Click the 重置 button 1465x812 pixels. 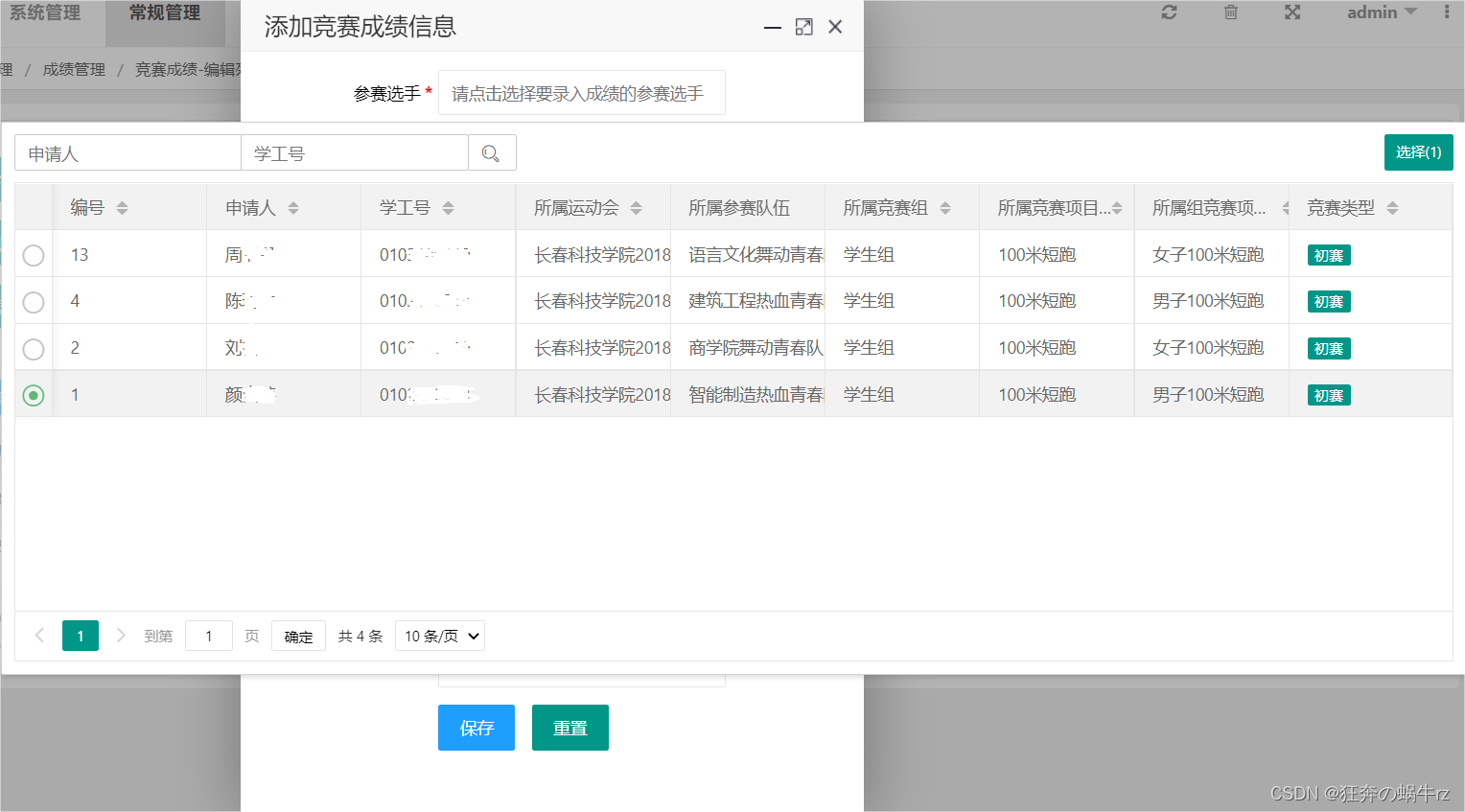click(570, 728)
